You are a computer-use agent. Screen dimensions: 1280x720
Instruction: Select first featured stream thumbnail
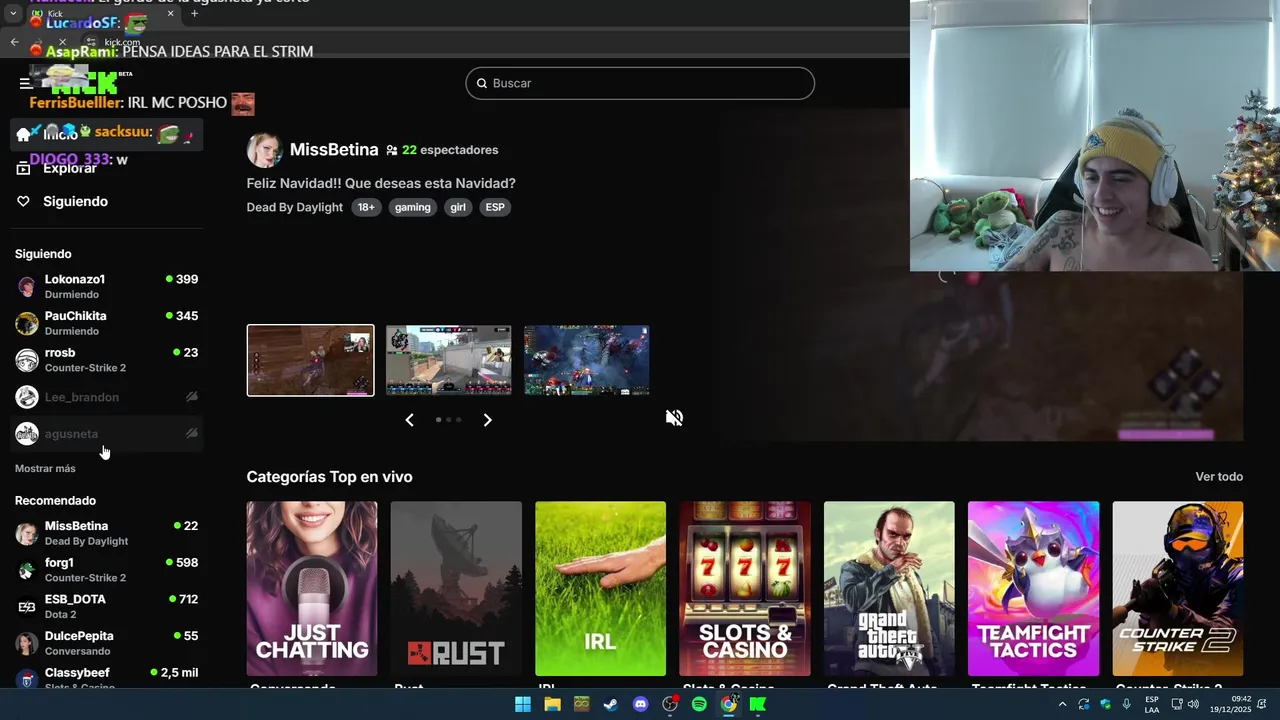click(311, 360)
